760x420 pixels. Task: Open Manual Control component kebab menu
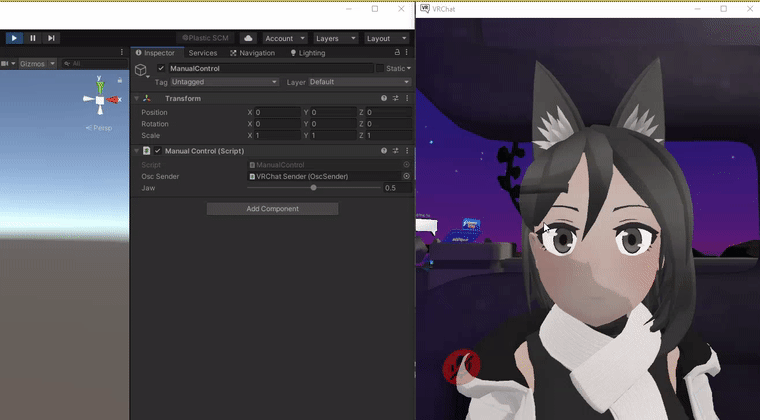pos(407,151)
